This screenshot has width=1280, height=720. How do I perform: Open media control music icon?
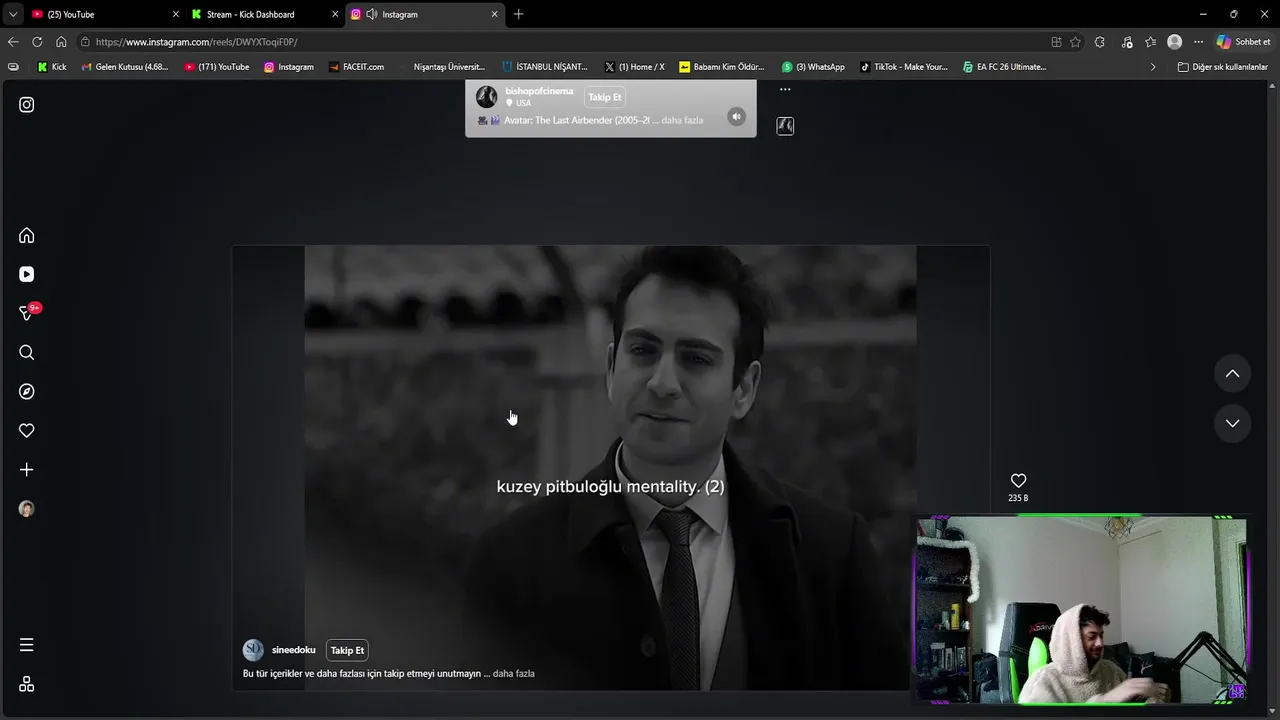click(x=1127, y=42)
